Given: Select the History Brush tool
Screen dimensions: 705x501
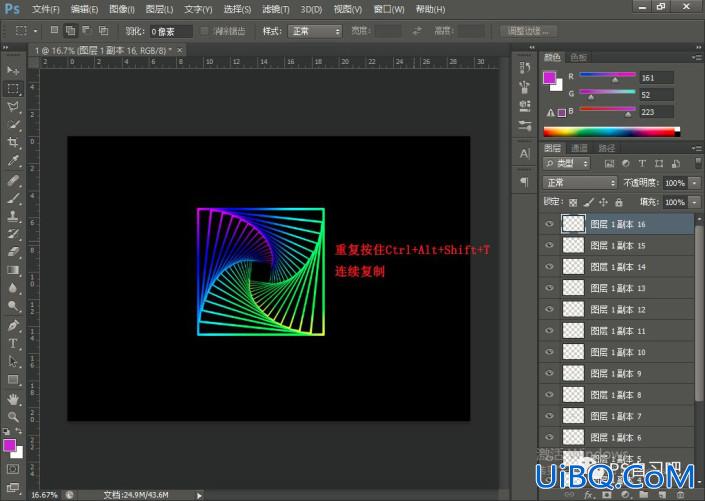Looking at the screenshot, I should (x=13, y=234).
